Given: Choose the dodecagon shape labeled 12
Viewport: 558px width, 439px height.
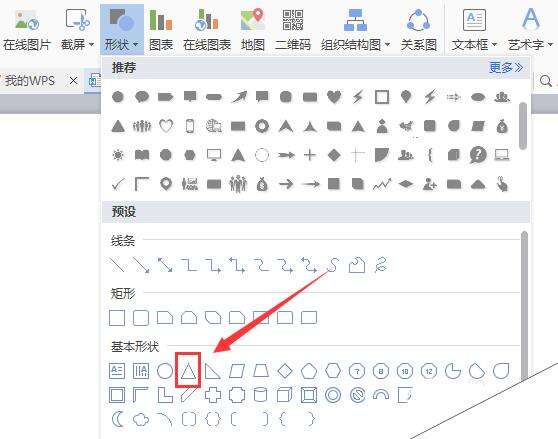Looking at the screenshot, I should point(429,371).
